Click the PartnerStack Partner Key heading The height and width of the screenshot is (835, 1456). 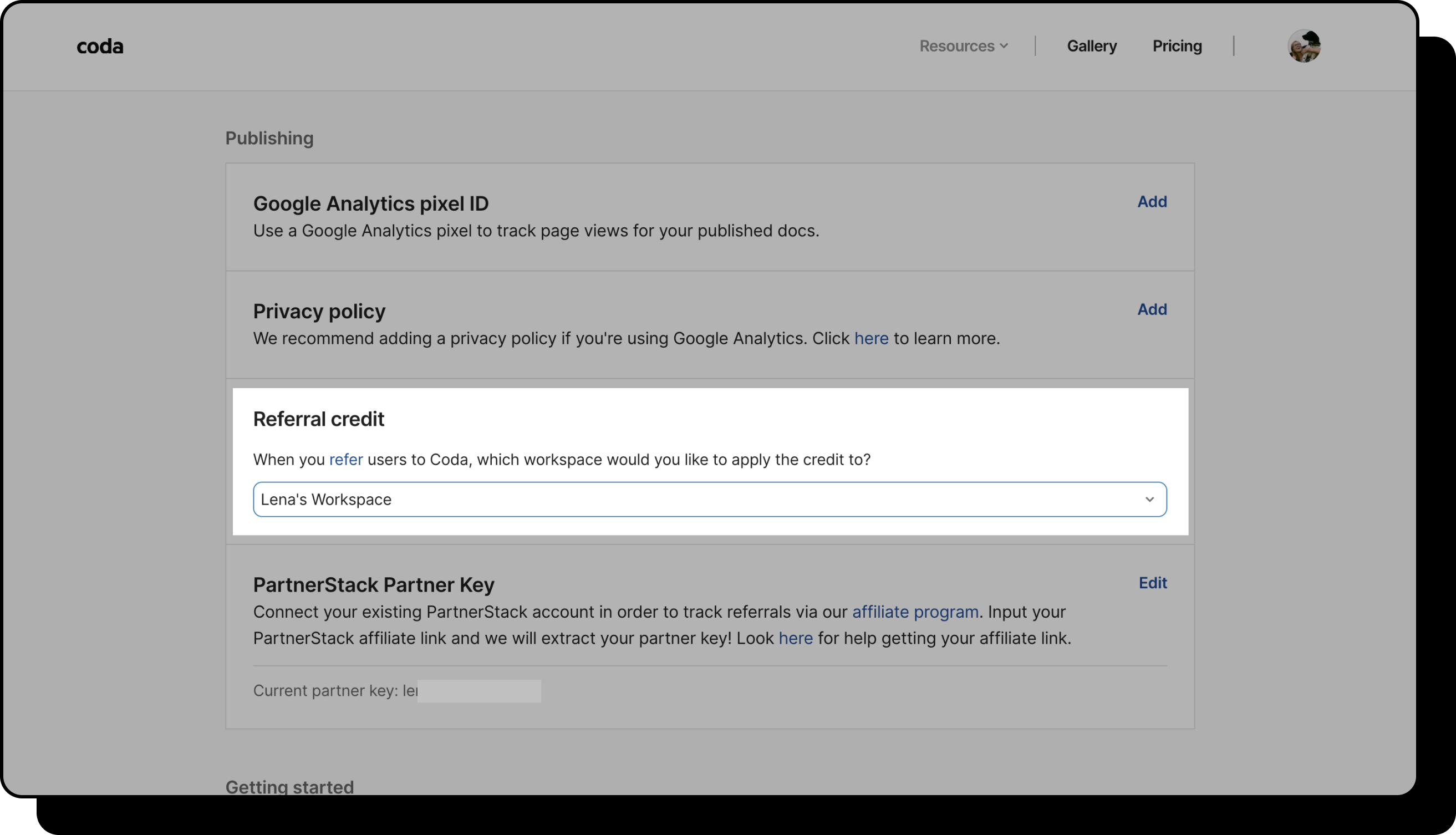click(373, 585)
